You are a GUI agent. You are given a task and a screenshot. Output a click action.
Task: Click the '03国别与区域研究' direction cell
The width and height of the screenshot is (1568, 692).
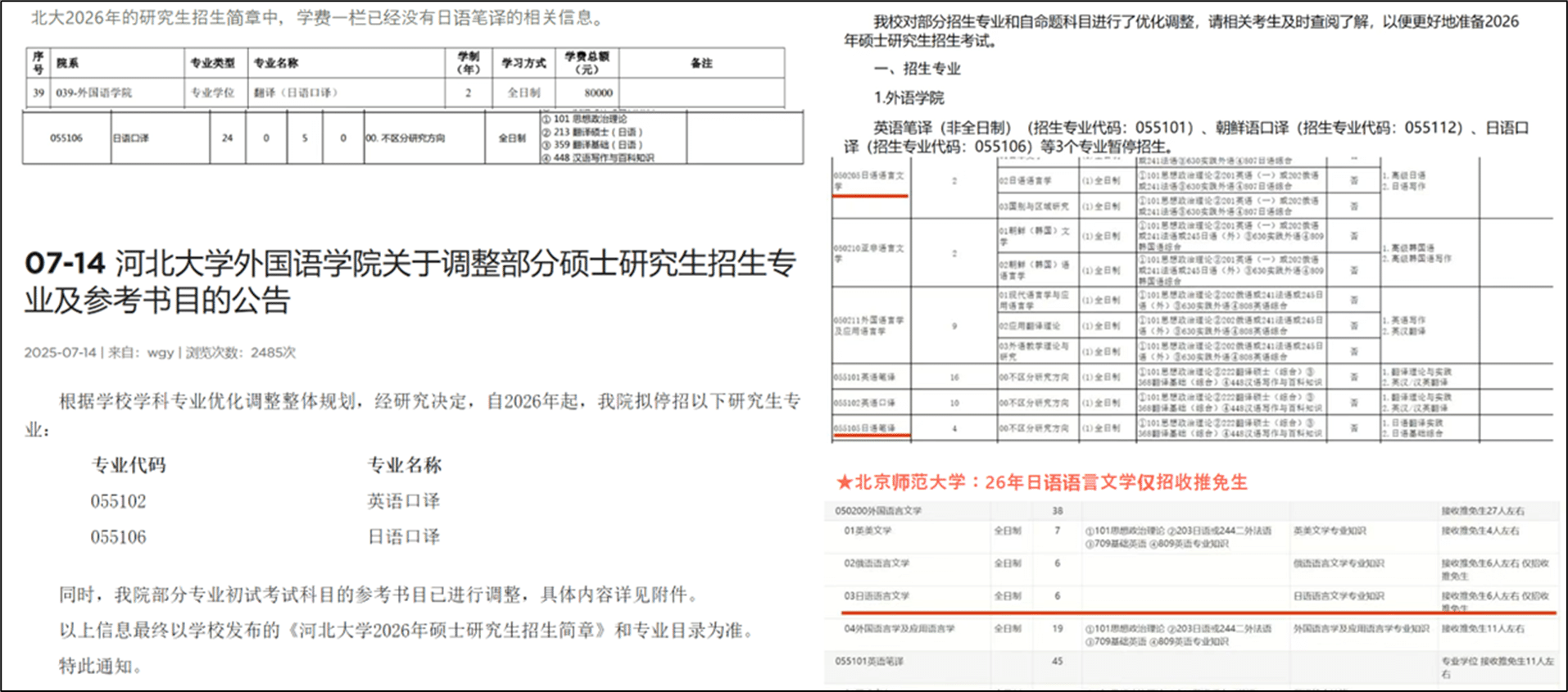1034,206
